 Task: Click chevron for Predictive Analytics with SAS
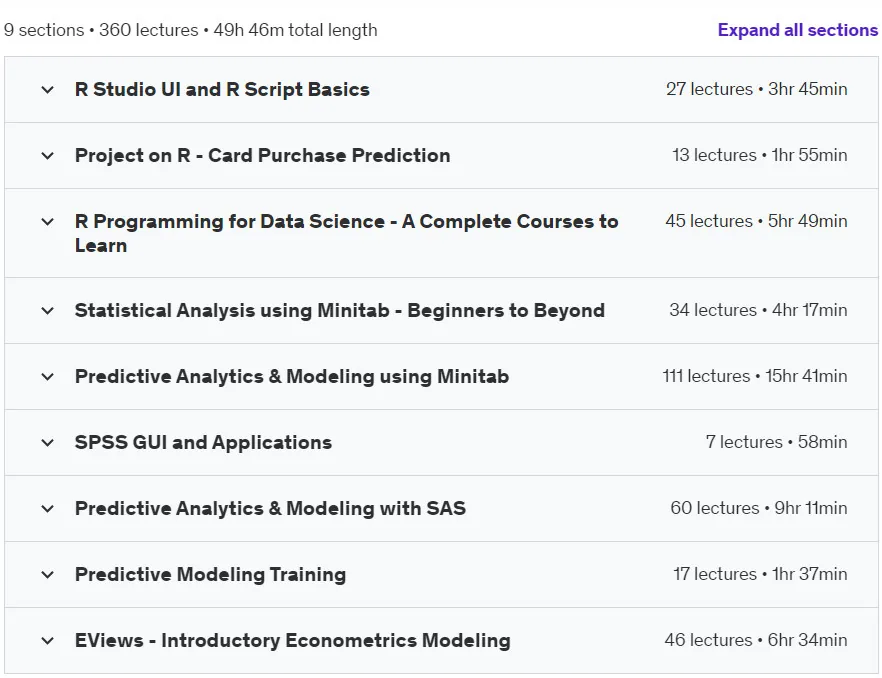(48, 509)
